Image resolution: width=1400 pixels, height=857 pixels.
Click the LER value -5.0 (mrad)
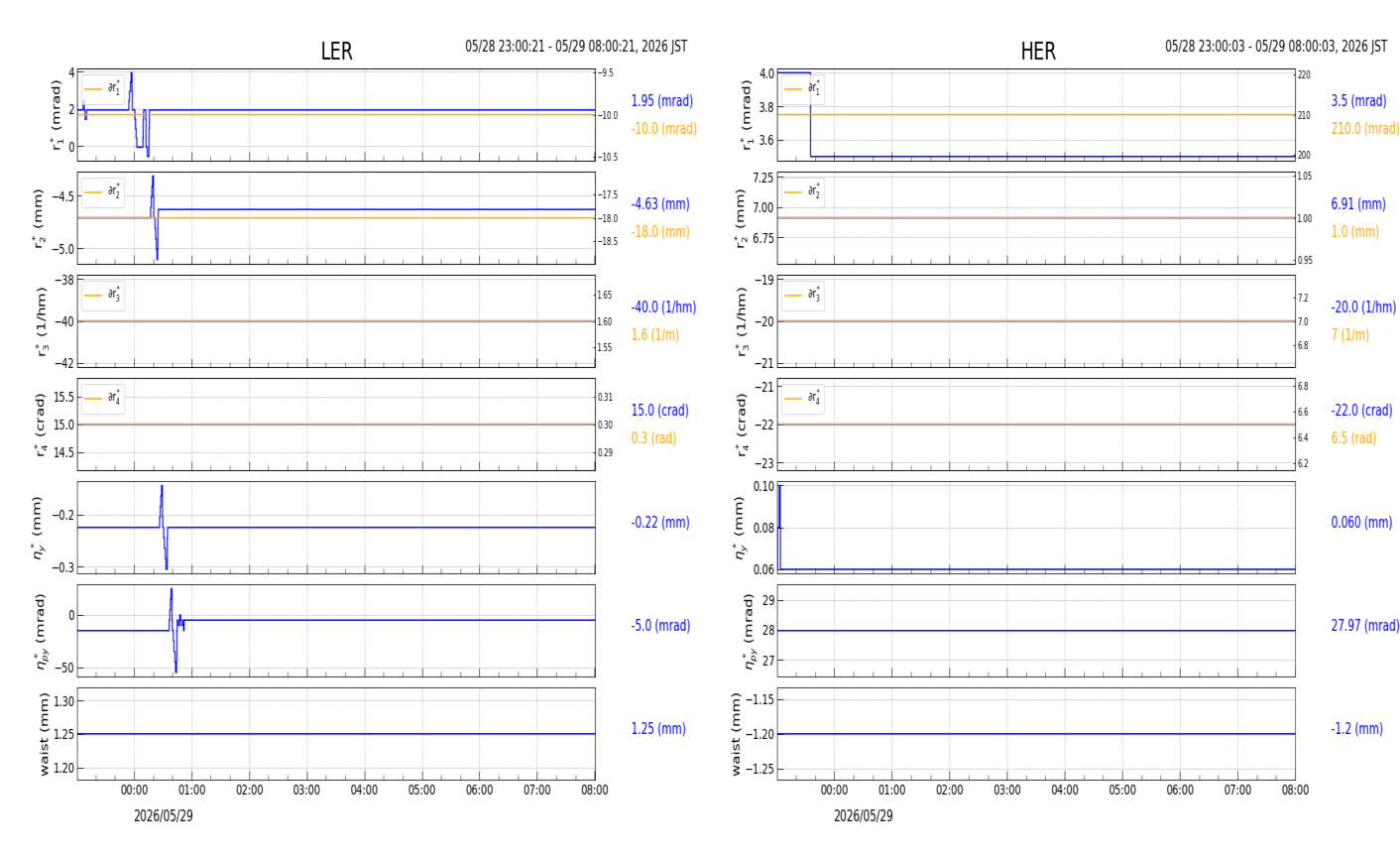tap(661, 626)
